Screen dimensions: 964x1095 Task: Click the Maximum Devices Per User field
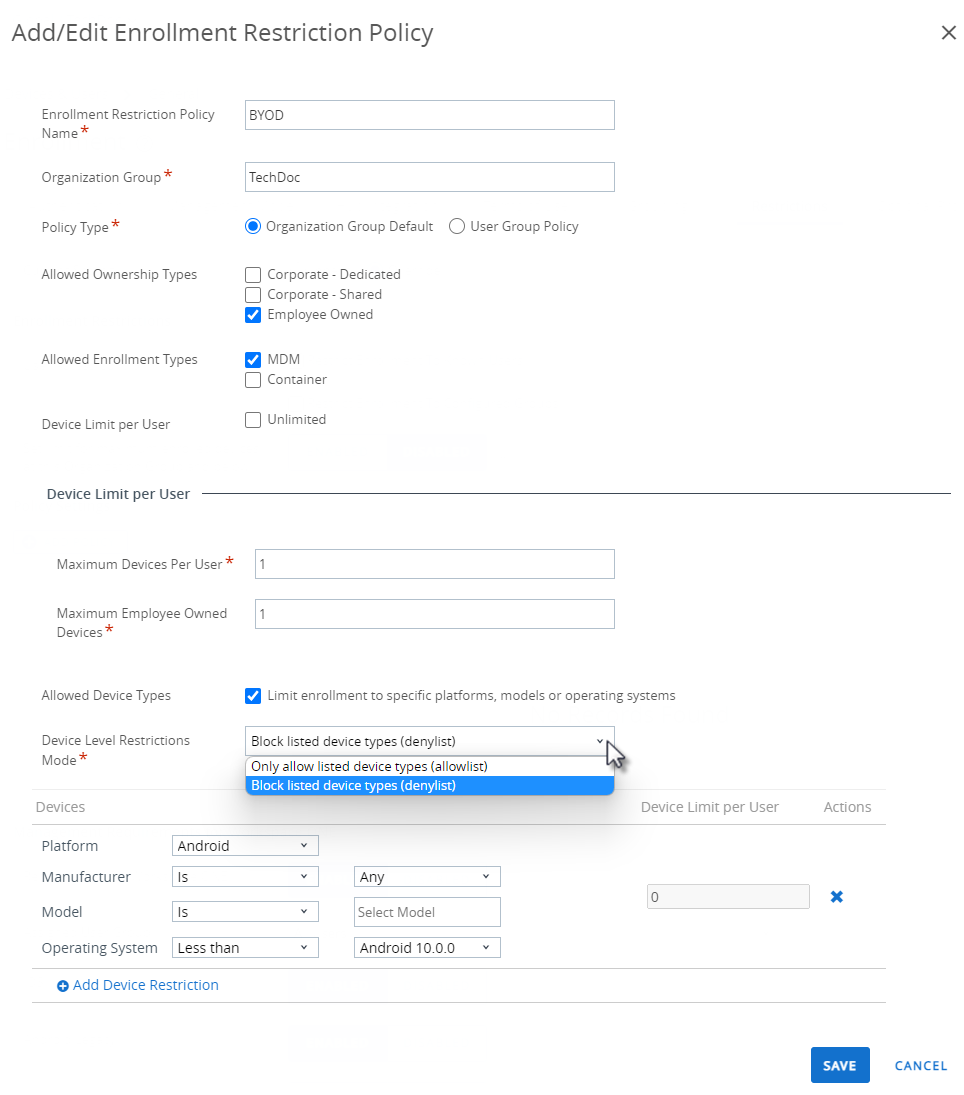pyautogui.click(x=434, y=564)
